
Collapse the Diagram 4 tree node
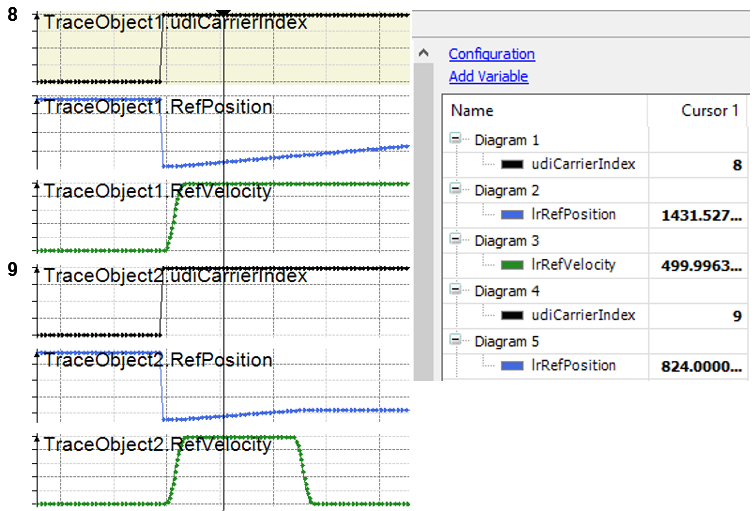click(457, 291)
